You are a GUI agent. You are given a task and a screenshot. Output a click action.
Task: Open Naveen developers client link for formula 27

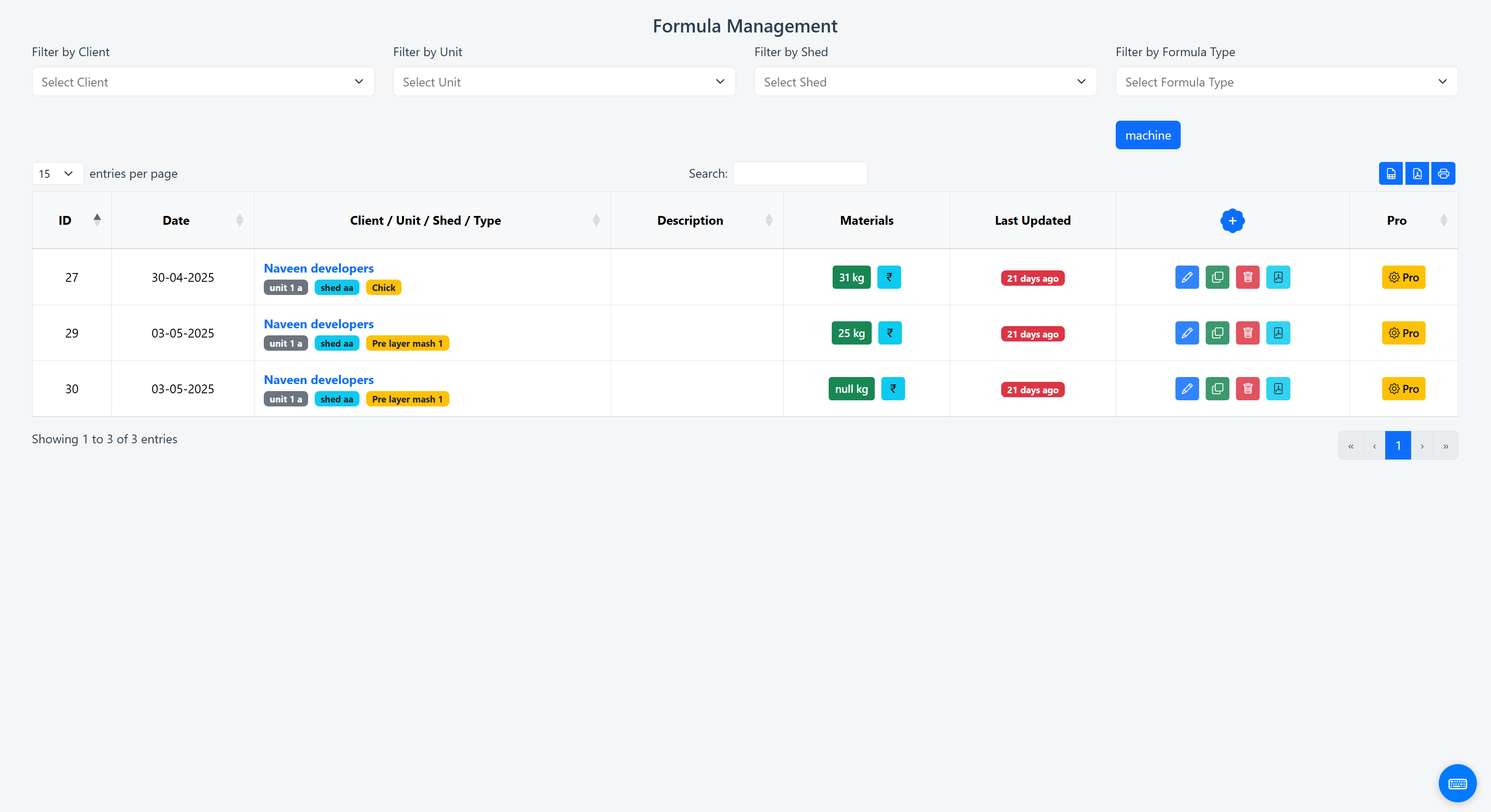pyautogui.click(x=318, y=268)
